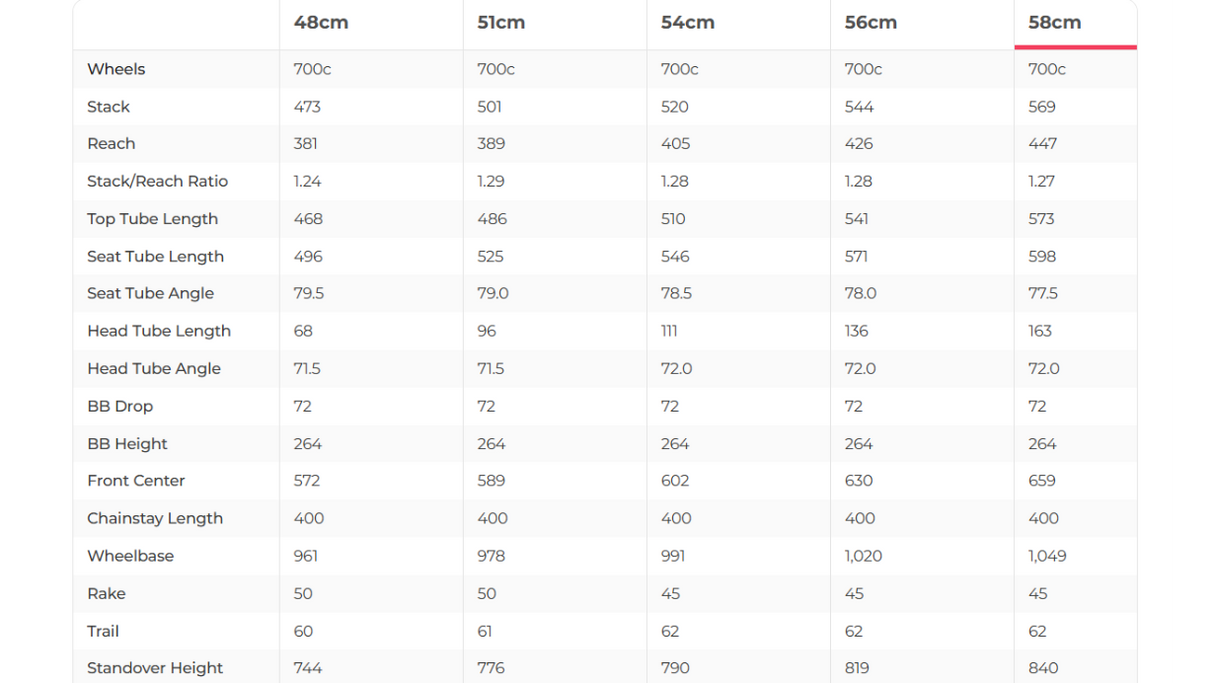
Task: Click the Stack value 473
Action: (x=307, y=107)
